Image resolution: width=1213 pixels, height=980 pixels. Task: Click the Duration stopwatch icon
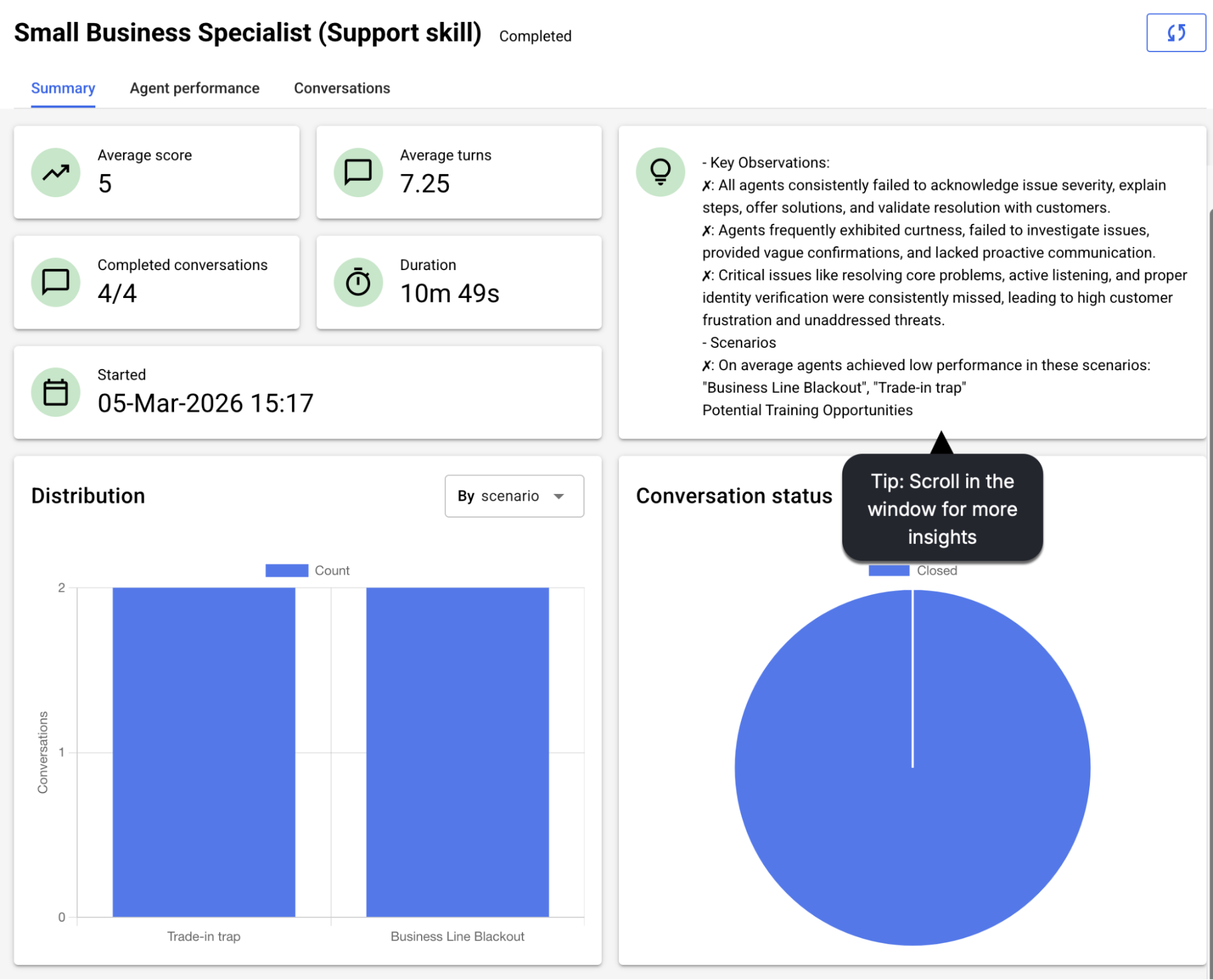coord(357,282)
